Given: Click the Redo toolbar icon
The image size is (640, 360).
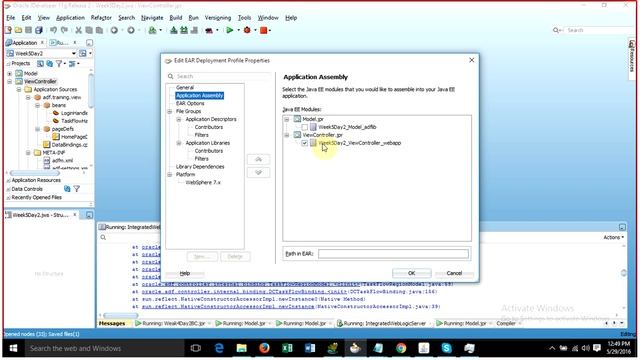Looking at the screenshot, I should [64, 30].
